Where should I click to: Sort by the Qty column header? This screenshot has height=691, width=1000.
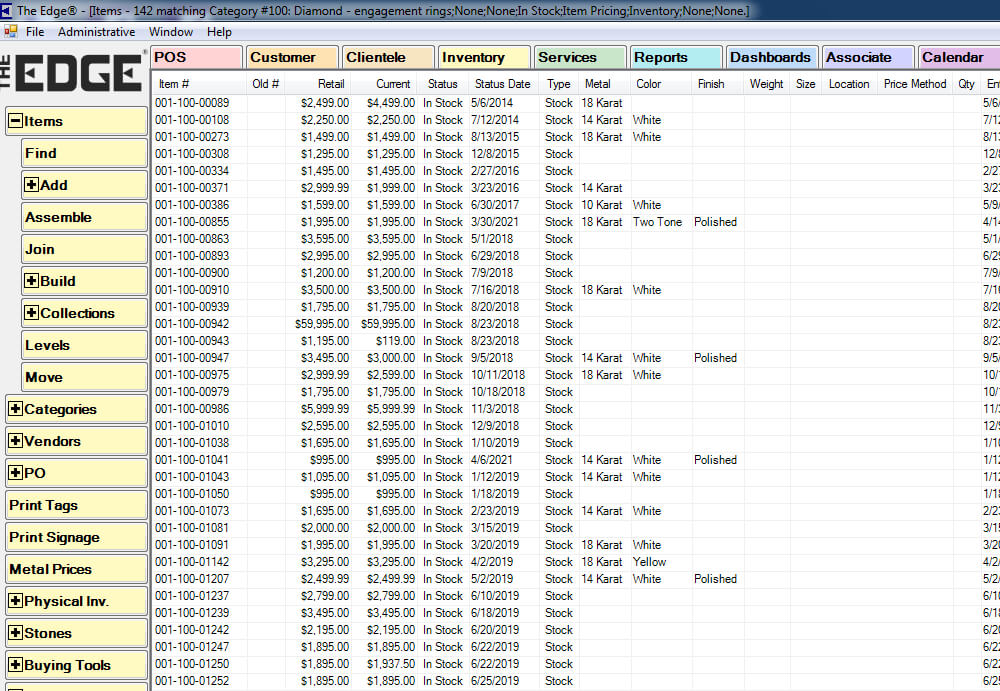click(x=966, y=84)
